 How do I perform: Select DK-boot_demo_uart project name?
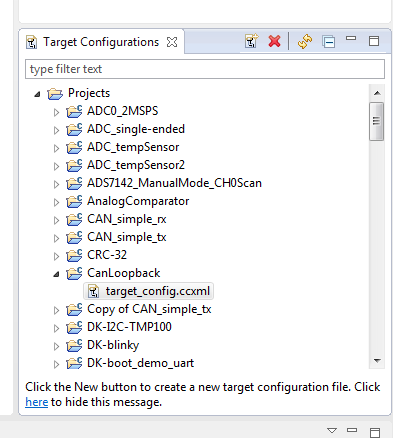tap(140, 363)
